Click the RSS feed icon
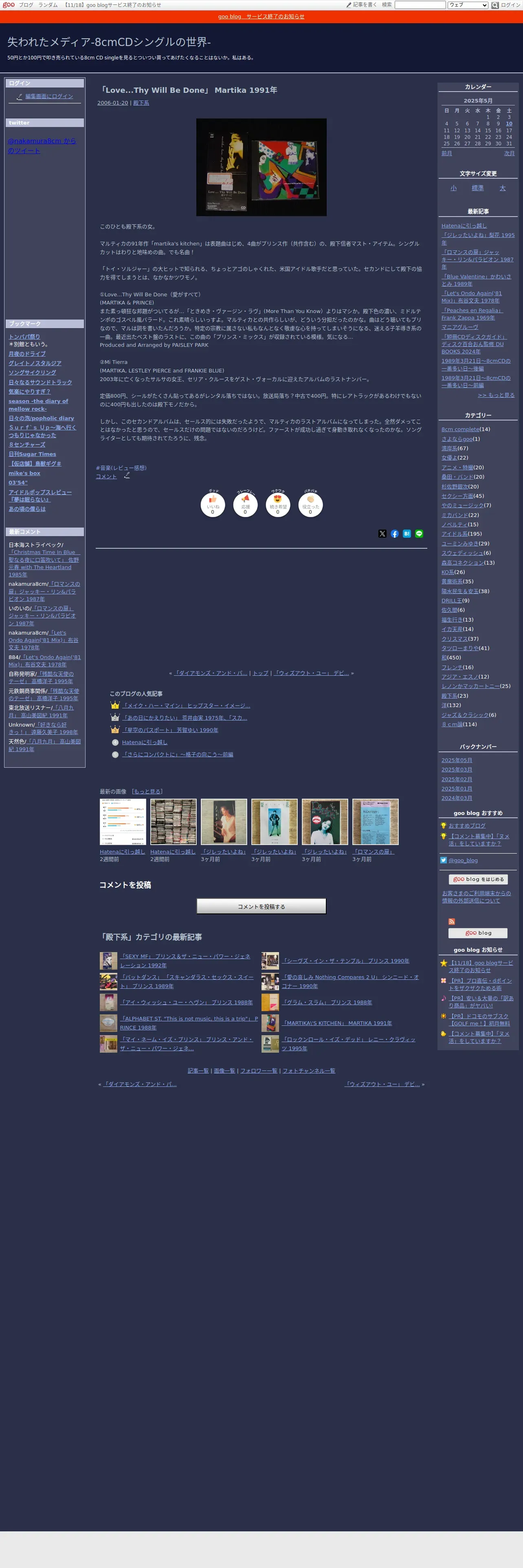 (x=451, y=922)
